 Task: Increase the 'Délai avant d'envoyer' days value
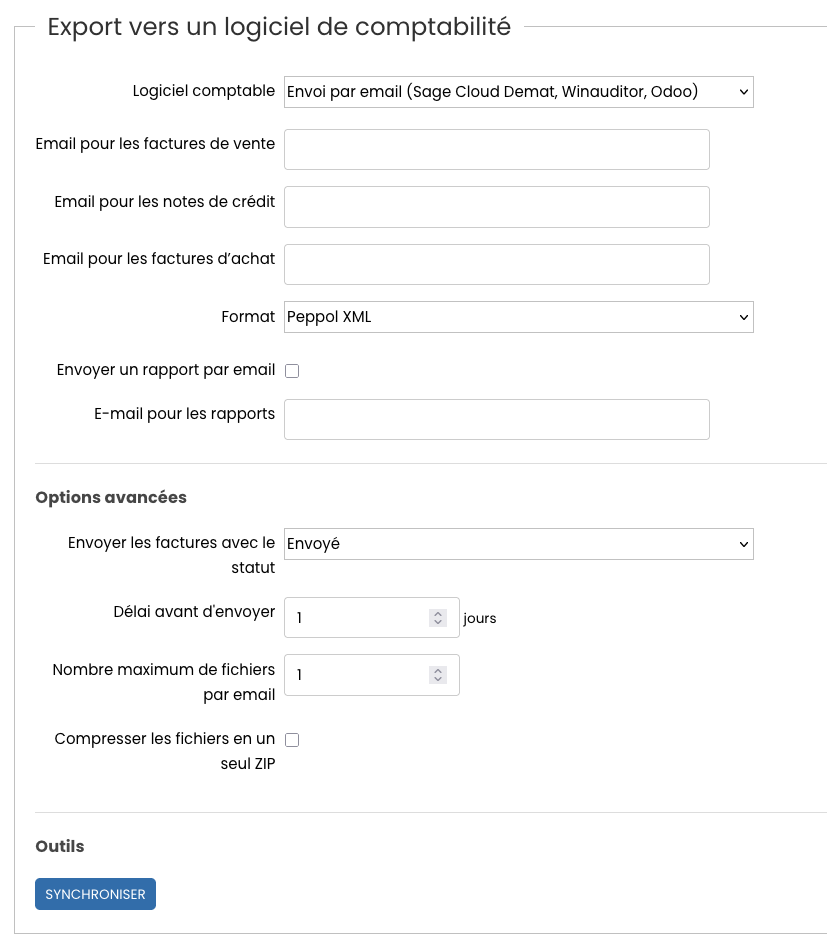coord(438,614)
